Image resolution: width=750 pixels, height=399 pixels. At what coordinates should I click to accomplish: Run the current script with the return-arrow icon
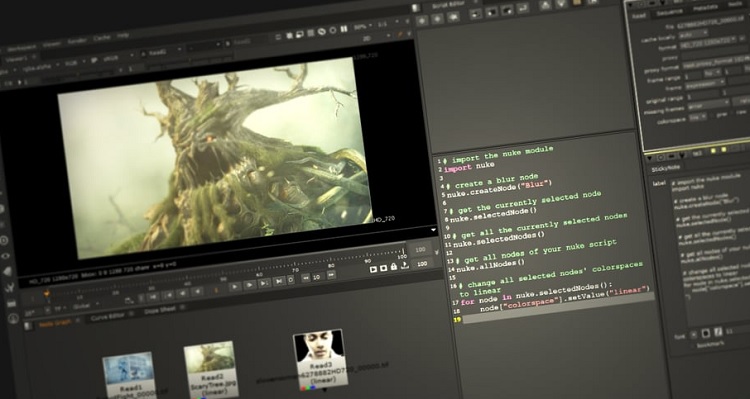(523, 8)
